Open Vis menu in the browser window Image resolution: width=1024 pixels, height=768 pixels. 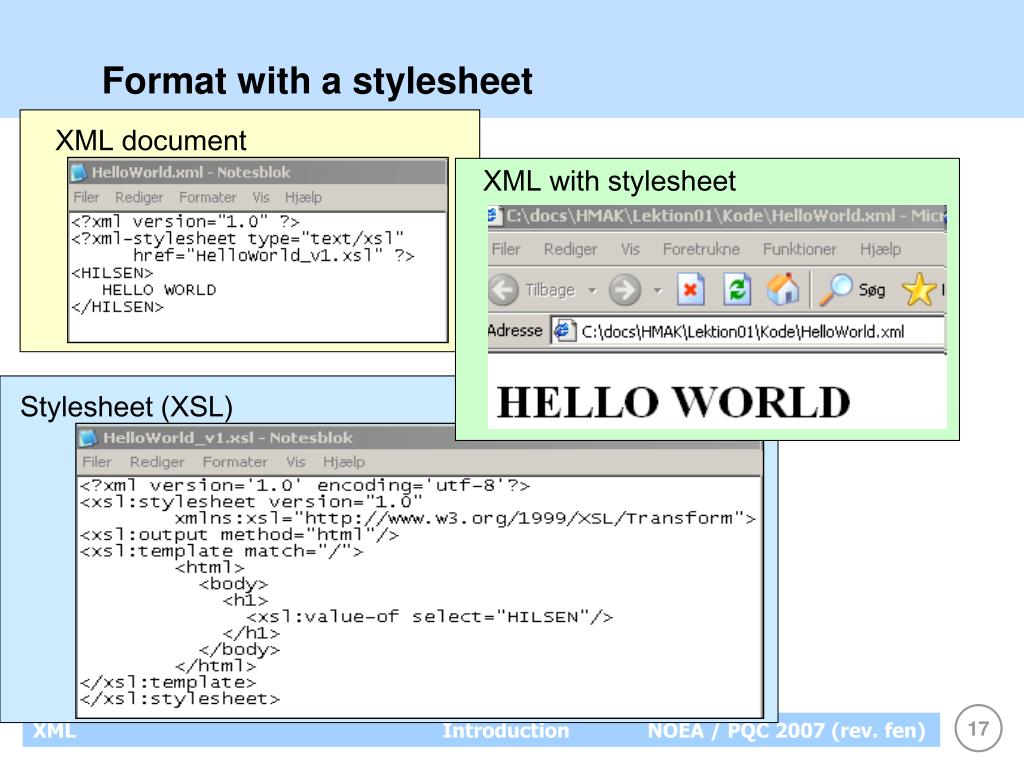[630, 249]
